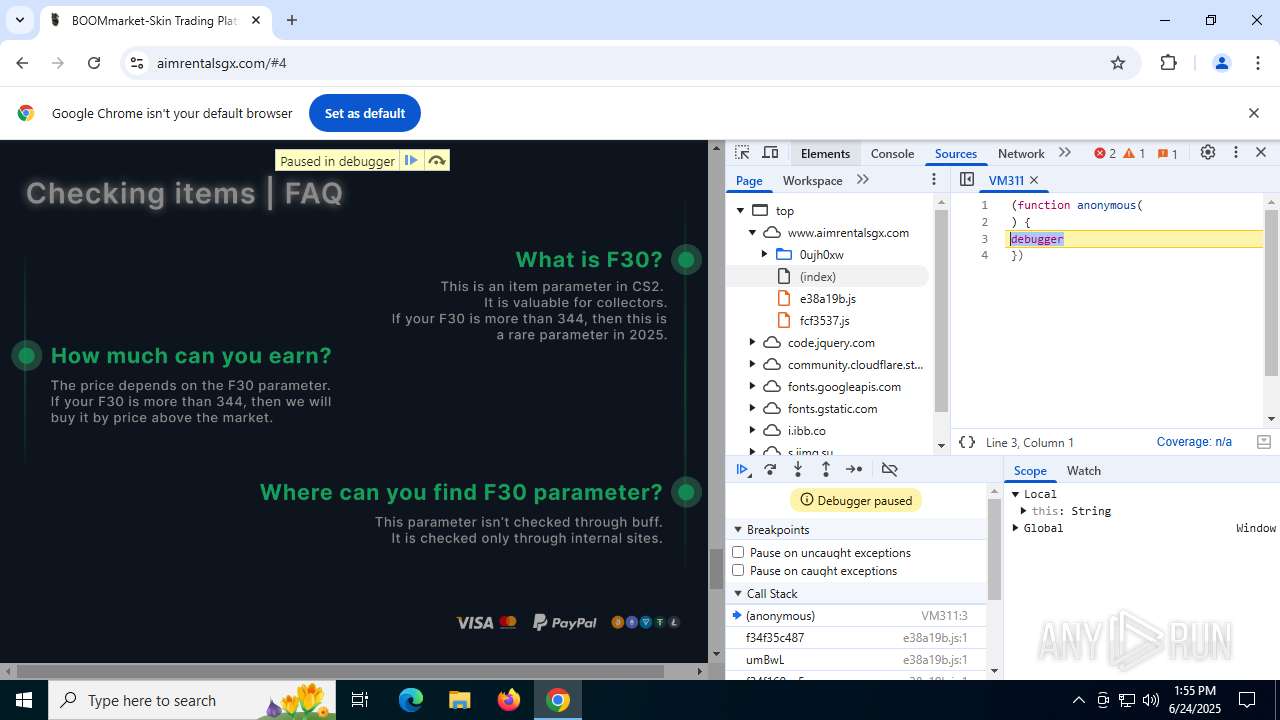Screen dimensions: 1280x720
Task: Expand i.ibb.co node
Action: [x=753, y=431]
